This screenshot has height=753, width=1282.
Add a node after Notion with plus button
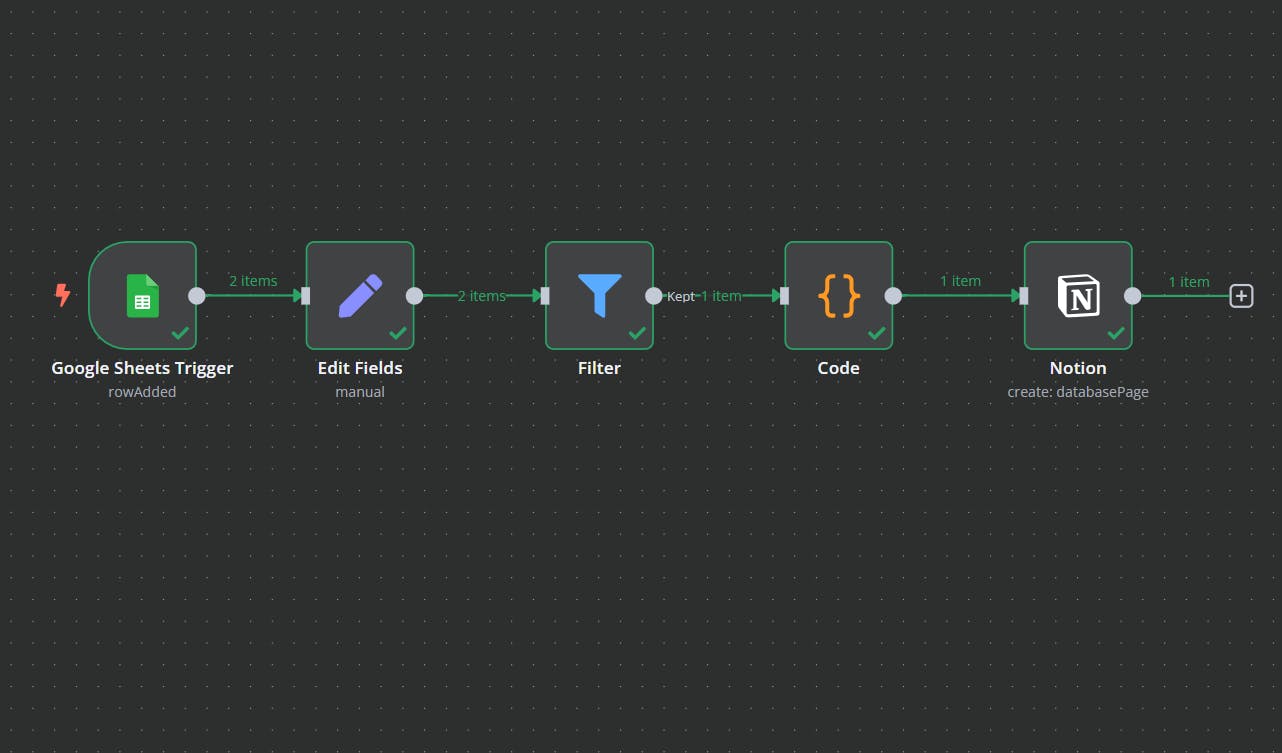[x=1241, y=295]
